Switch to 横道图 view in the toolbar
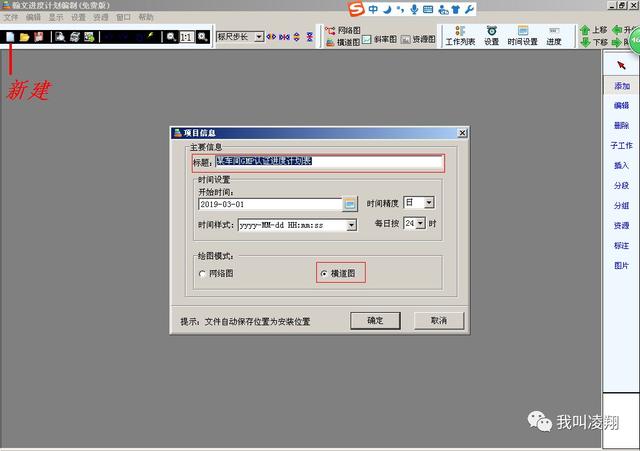 [x=343, y=42]
